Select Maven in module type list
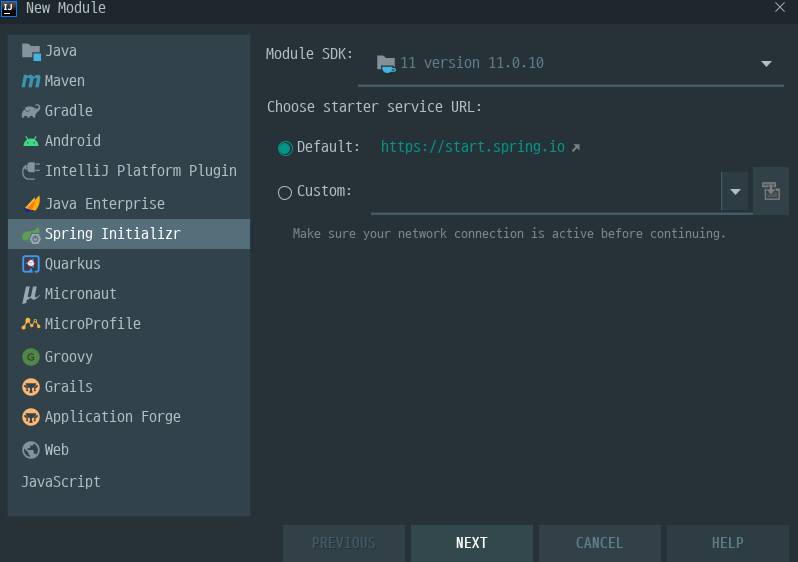Viewport: 798px width, 562px height. 129,81
